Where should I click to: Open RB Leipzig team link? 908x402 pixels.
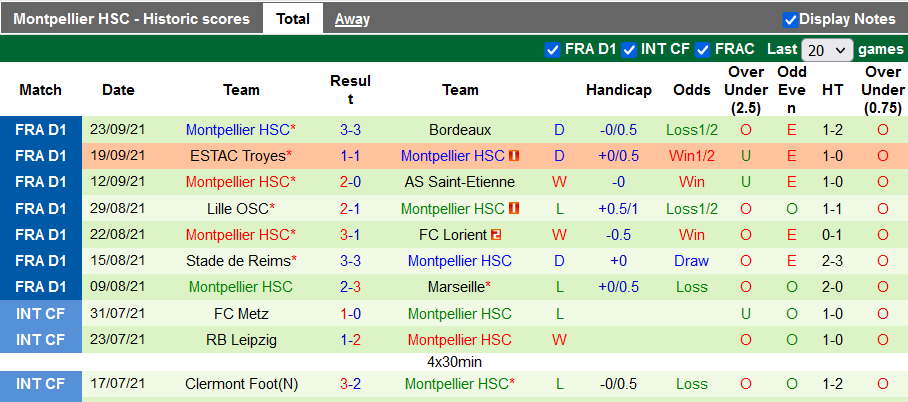coord(241,339)
